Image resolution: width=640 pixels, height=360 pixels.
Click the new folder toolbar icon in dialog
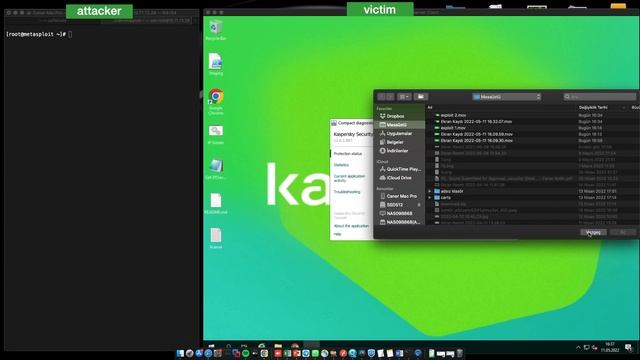[420, 97]
